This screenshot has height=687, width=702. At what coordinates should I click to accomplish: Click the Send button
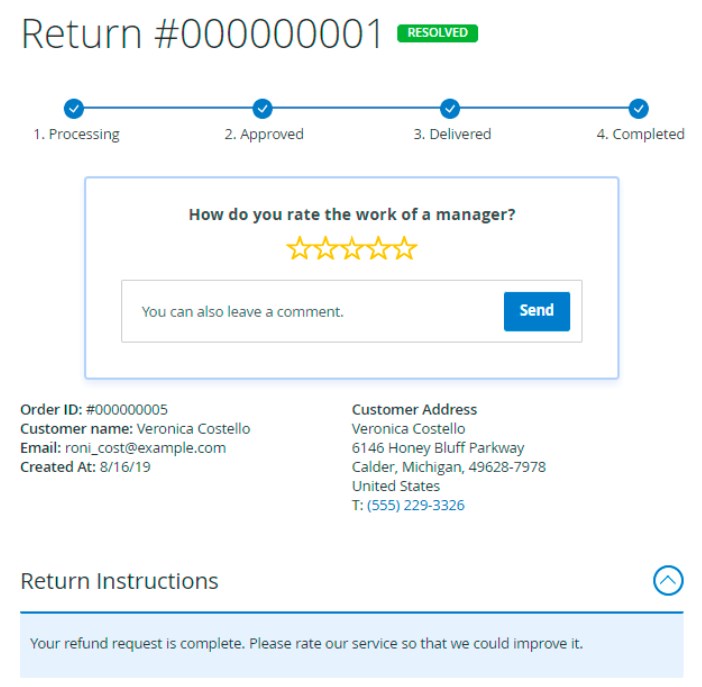tap(537, 311)
